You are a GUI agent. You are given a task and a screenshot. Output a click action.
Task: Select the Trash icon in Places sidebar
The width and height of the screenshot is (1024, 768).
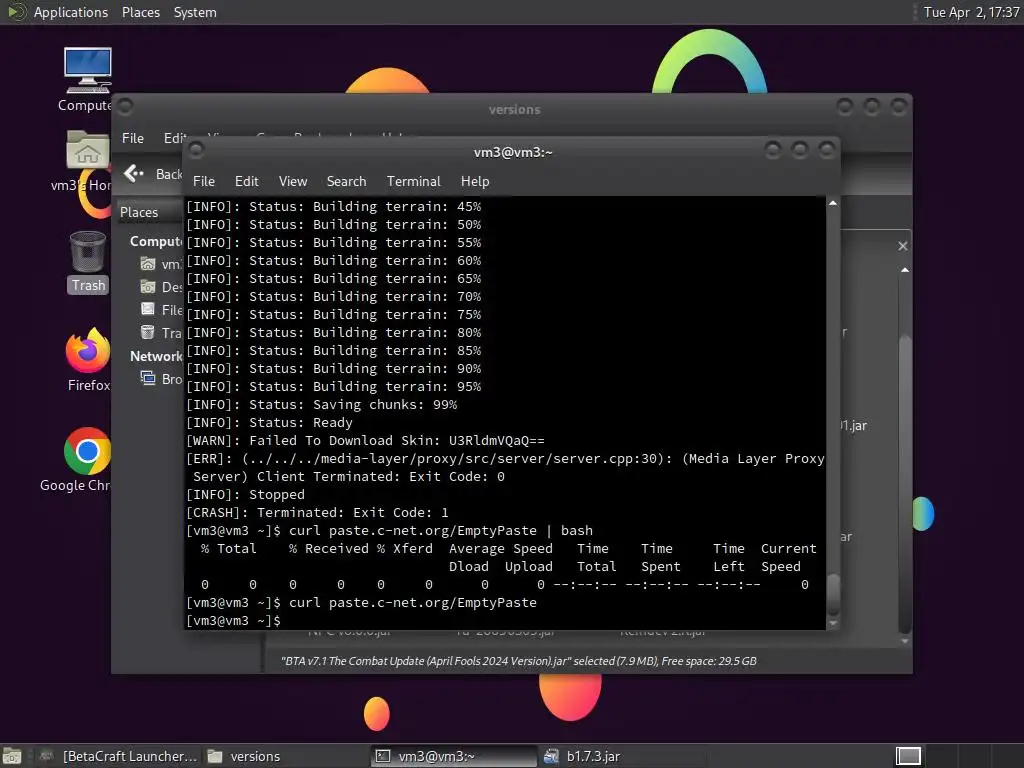pyautogui.click(x=148, y=332)
